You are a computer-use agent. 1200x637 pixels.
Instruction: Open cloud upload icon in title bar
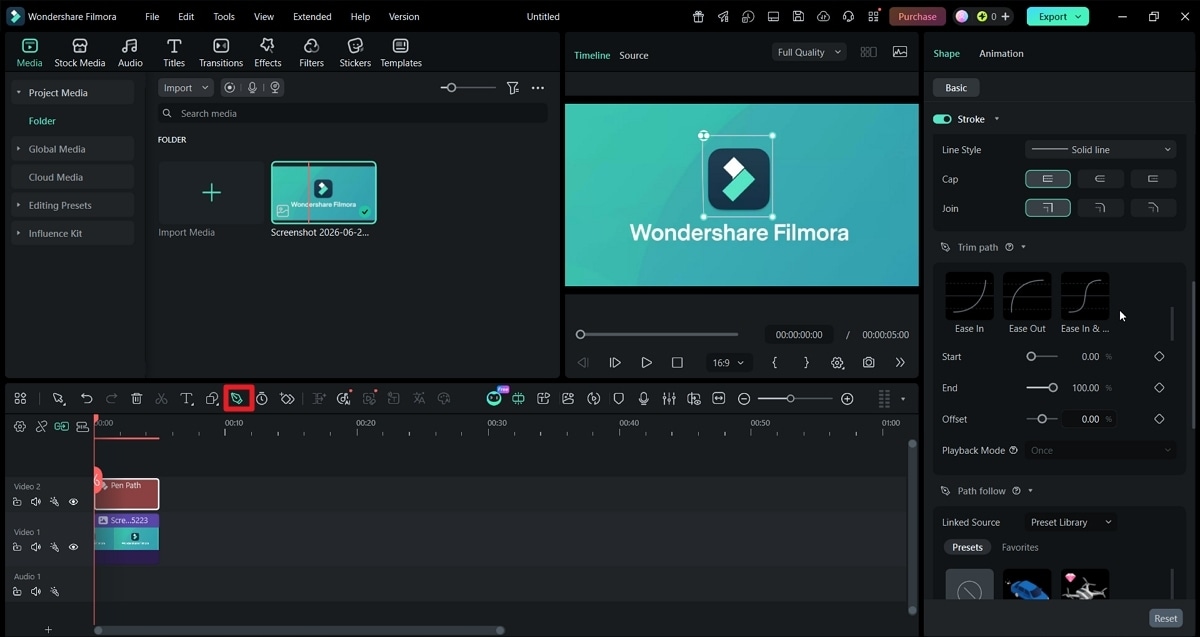click(x=823, y=17)
